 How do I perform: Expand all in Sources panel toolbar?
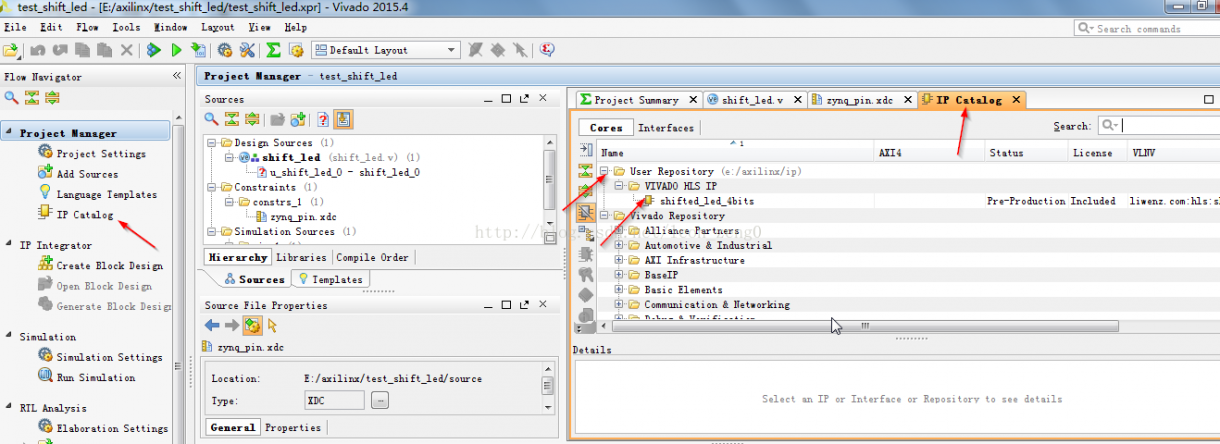pyautogui.click(x=251, y=119)
